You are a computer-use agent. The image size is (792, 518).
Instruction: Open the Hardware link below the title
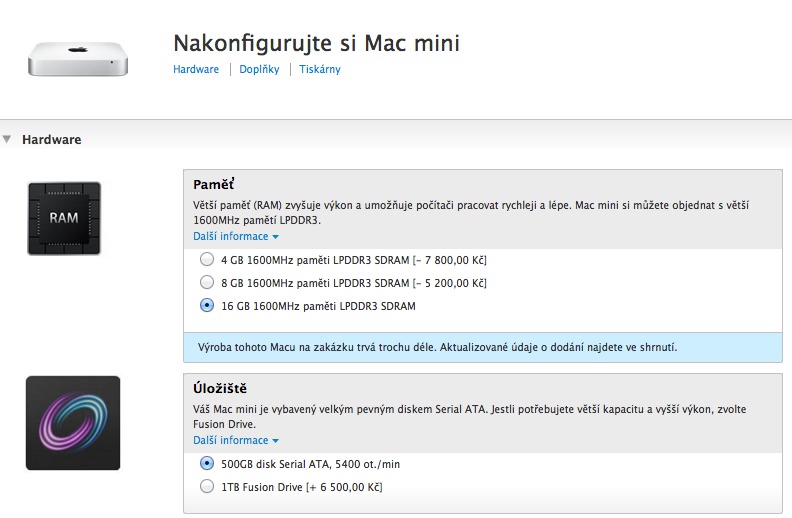point(196,70)
